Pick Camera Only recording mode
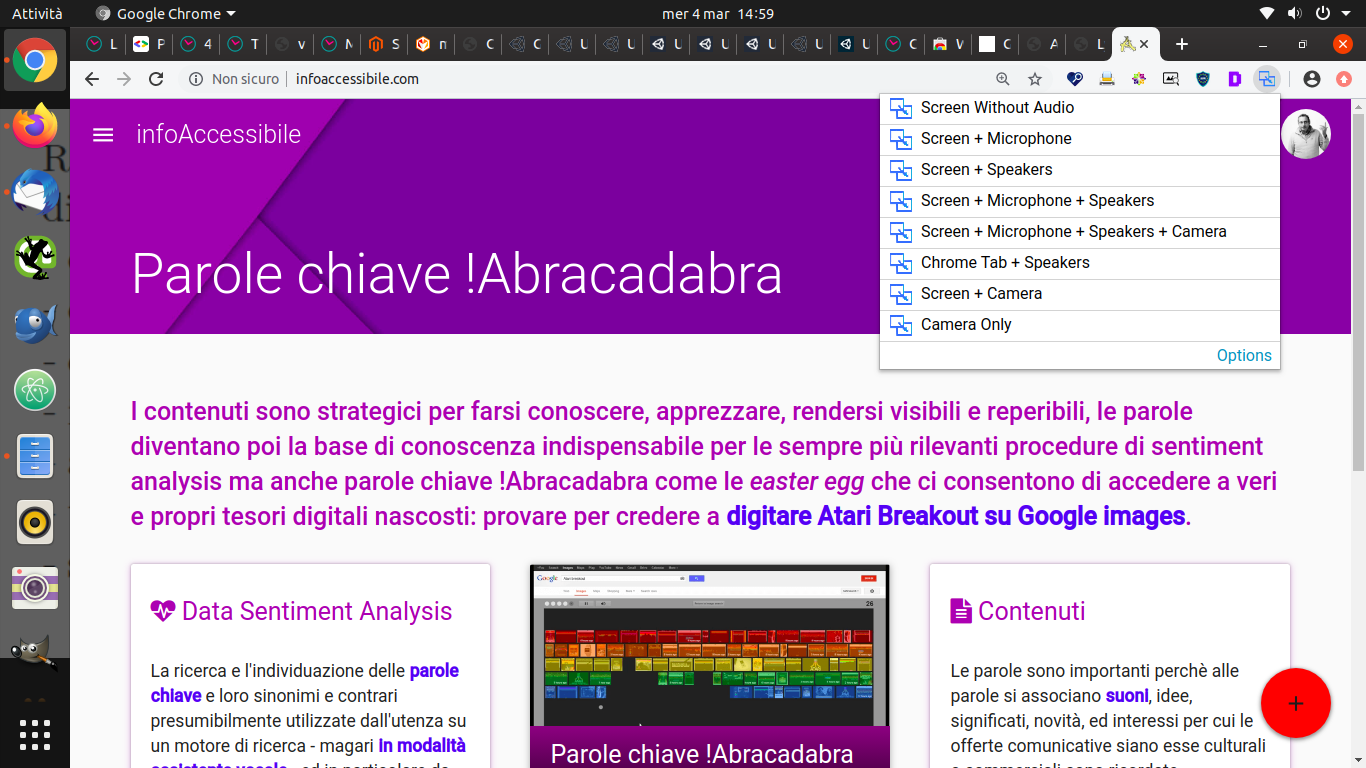This screenshot has width=1366, height=768. (965, 325)
